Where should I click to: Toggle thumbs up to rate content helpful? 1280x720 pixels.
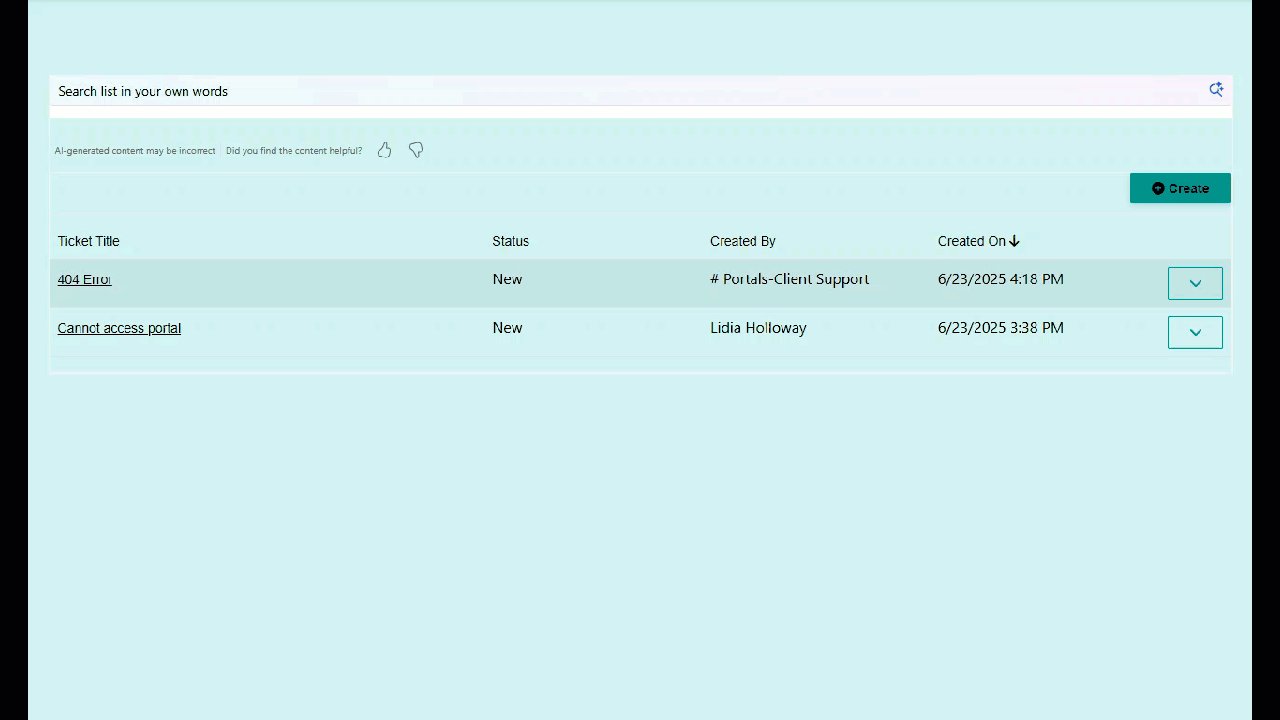tap(384, 149)
